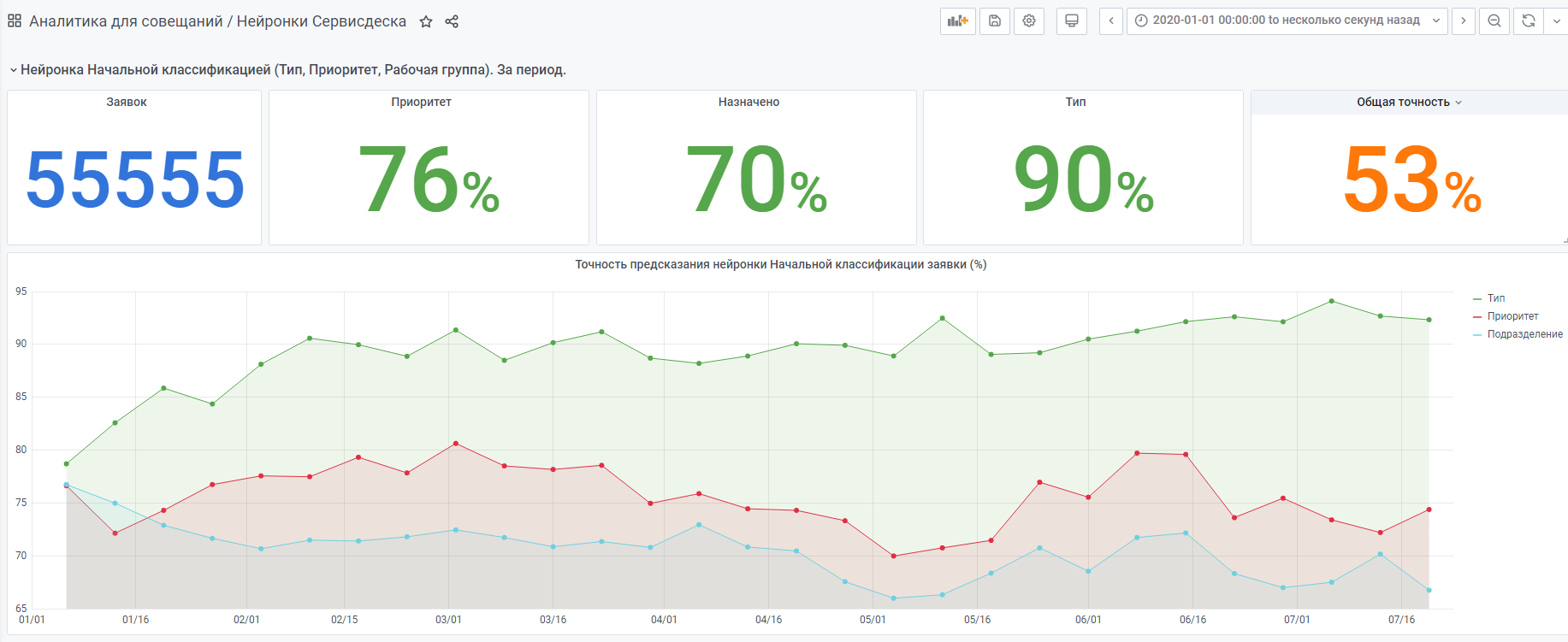This screenshot has width=1568, height=642.
Task: Click the Заявок panel title
Action: (127, 102)
